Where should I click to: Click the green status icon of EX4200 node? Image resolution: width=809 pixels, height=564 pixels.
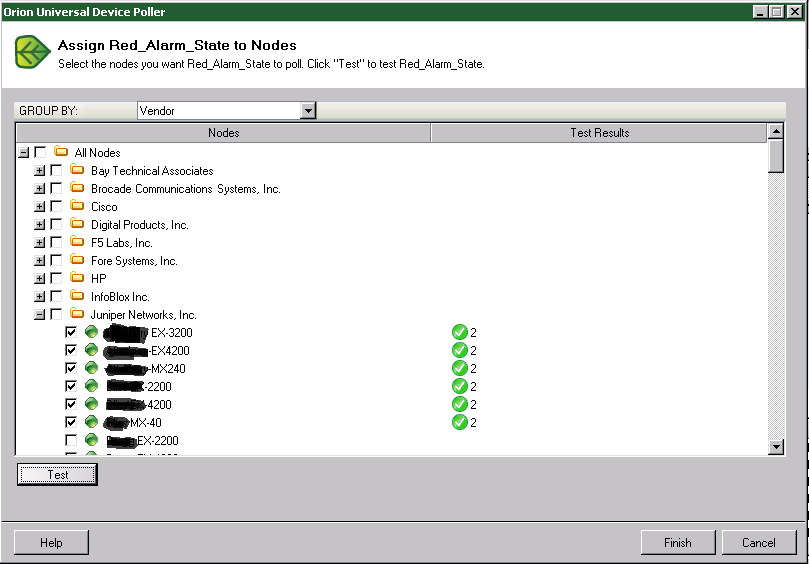91,350
